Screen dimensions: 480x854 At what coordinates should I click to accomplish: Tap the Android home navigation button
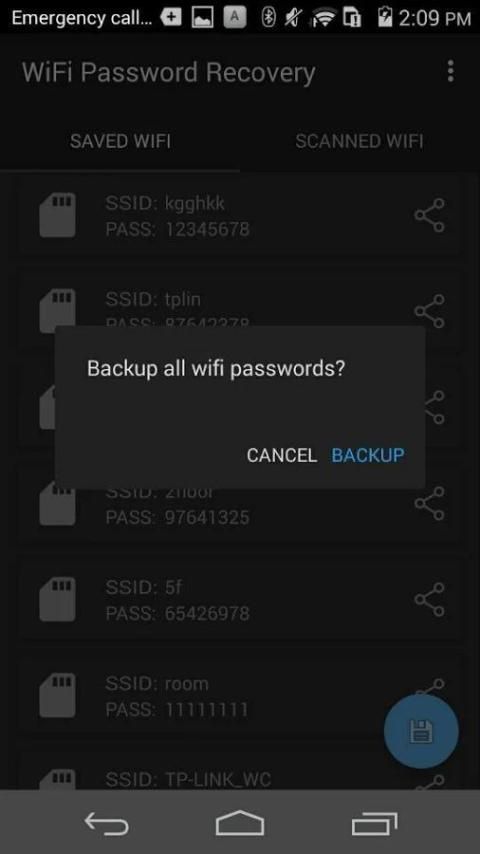(x=240, y=822)
